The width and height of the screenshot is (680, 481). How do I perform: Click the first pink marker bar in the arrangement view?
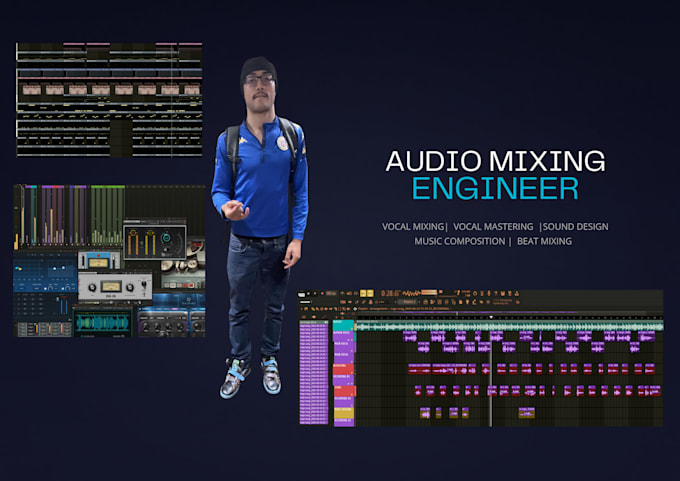pos(74,44)
